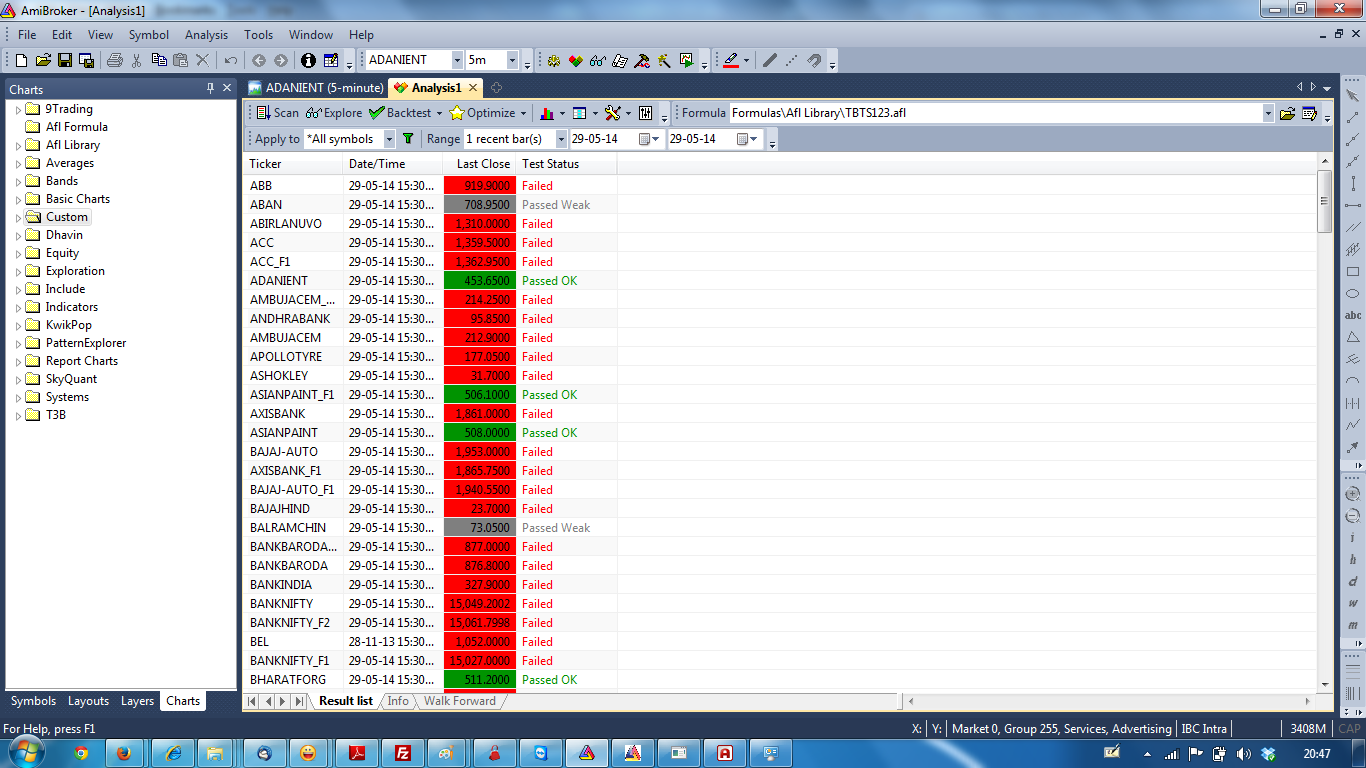Image resolution: width=1366 pixels, height=768 pixels.
Task: Open the 5m interval dropdown
Action: pos(512,60)
